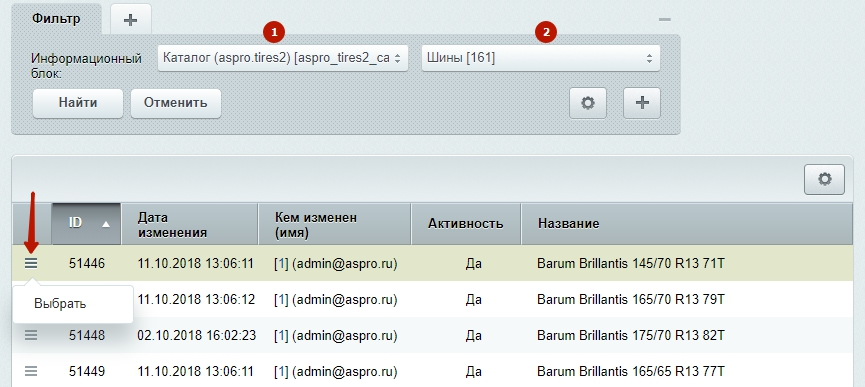Click the Отменить button

click(176, 103)
